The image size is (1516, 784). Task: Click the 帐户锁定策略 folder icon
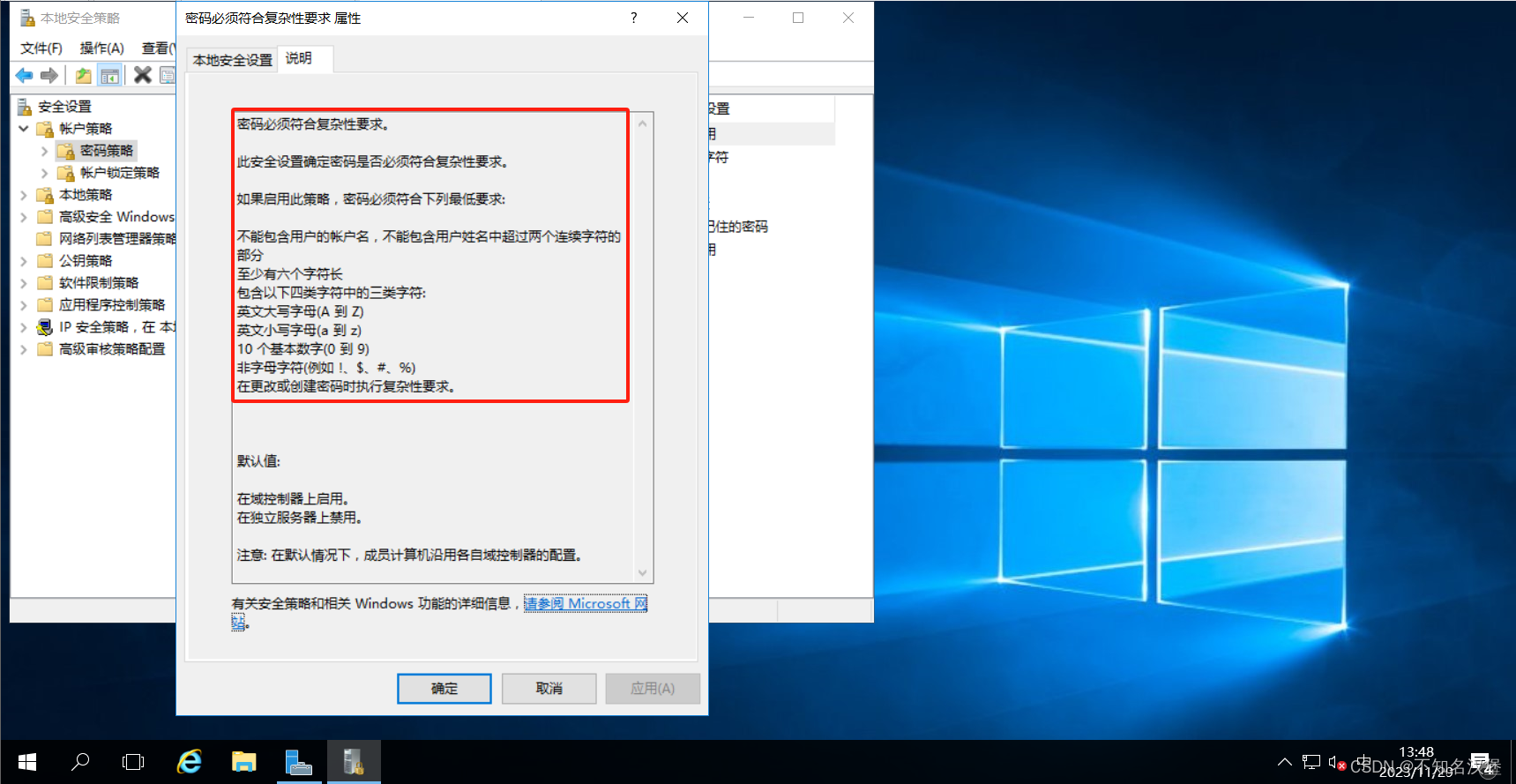[65, 173]
